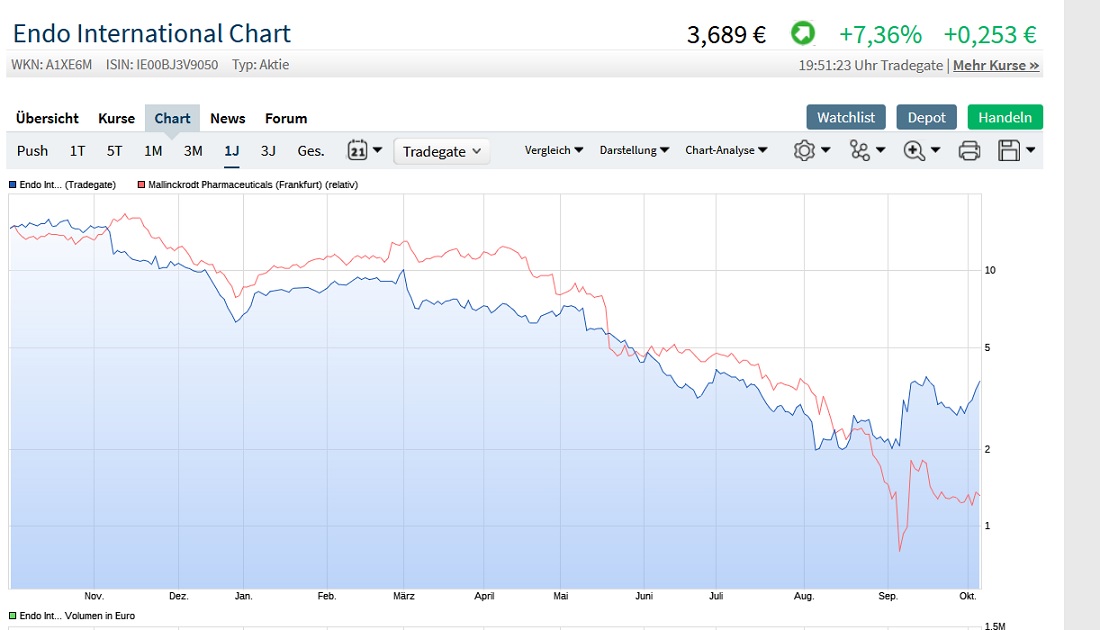Image resolution: width=1100 pixels, height=630 pixels.
Task: Click the green refresh icon beside the price
Action: 799,33
